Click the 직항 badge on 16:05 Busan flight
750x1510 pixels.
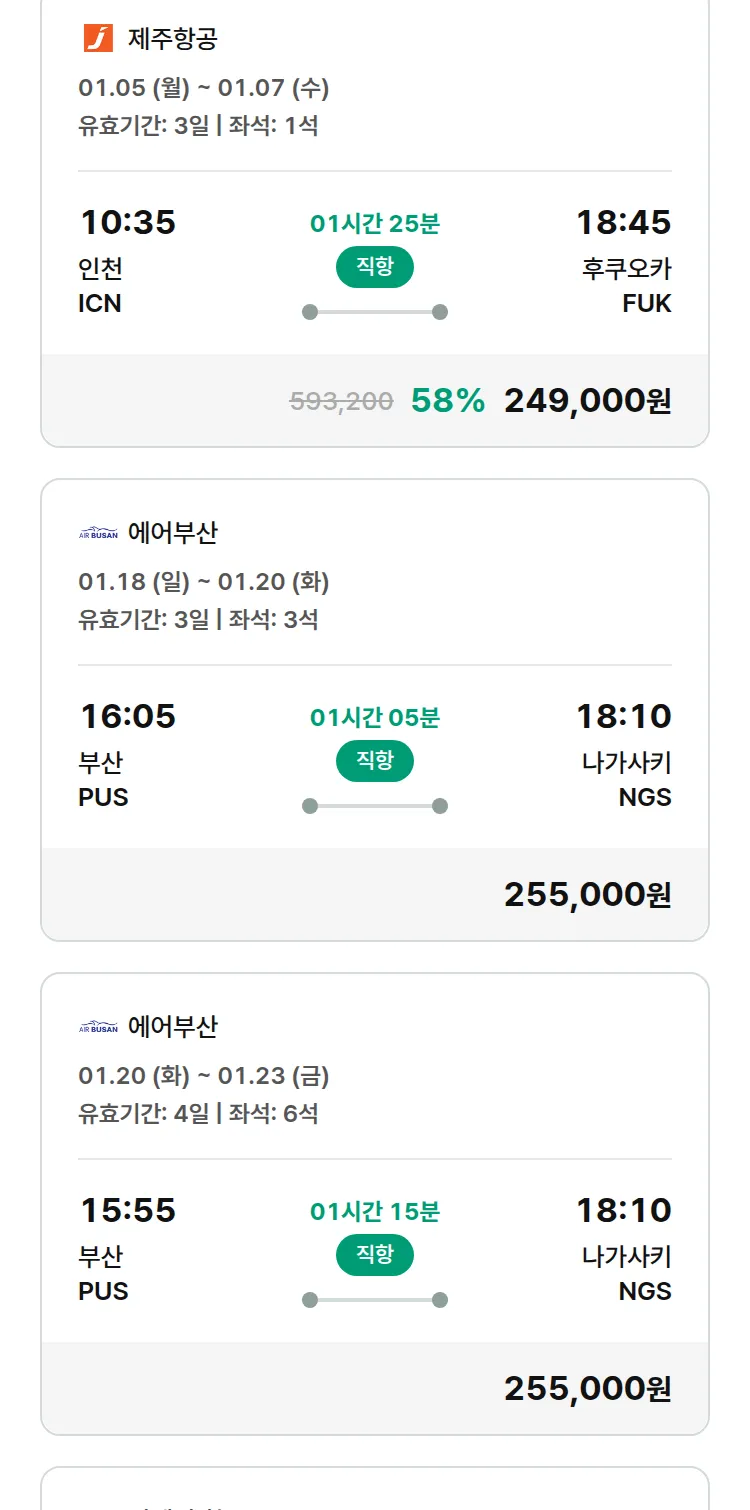point(374,761)
